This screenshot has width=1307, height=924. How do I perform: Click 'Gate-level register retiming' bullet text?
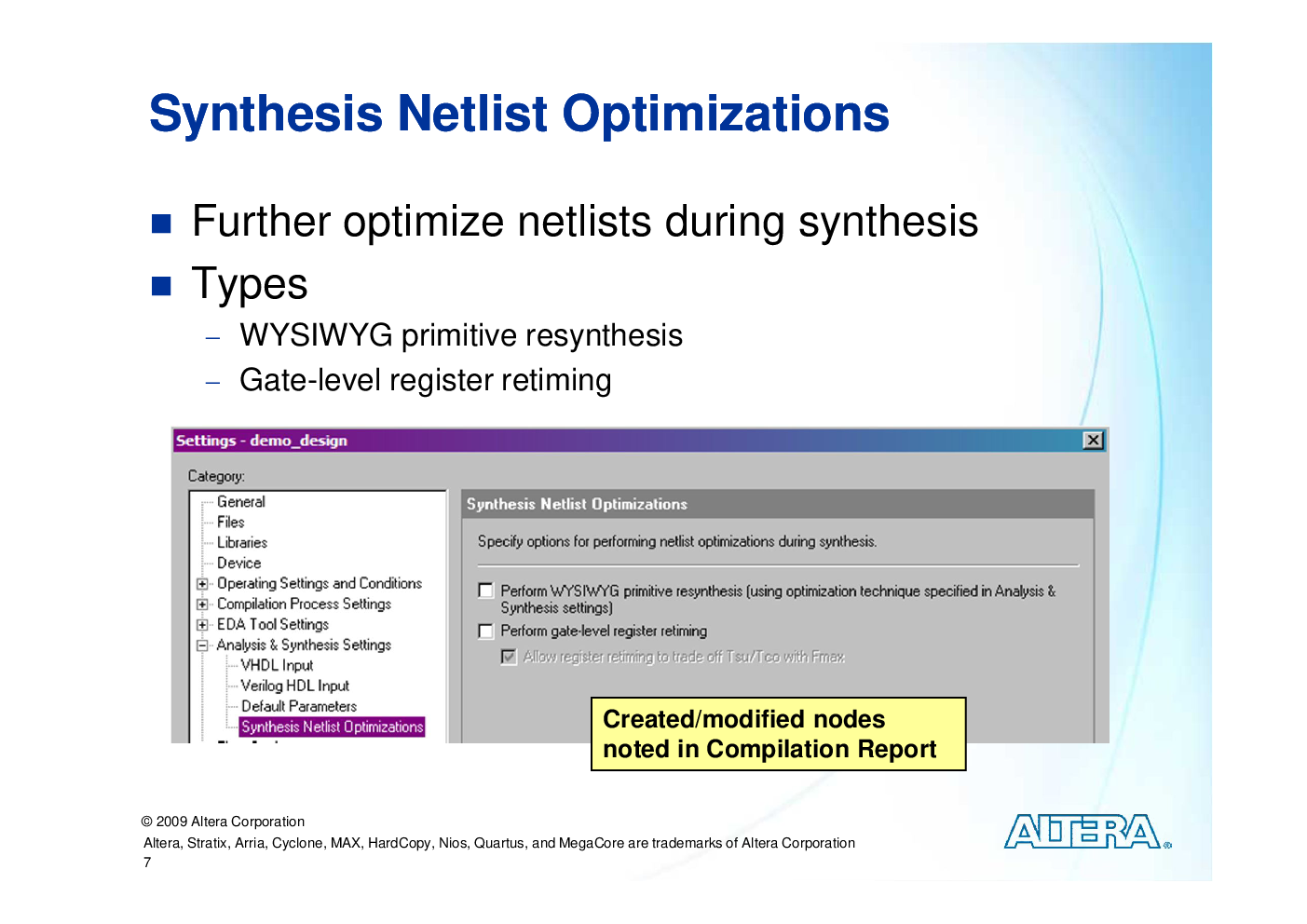coord(426,381)
